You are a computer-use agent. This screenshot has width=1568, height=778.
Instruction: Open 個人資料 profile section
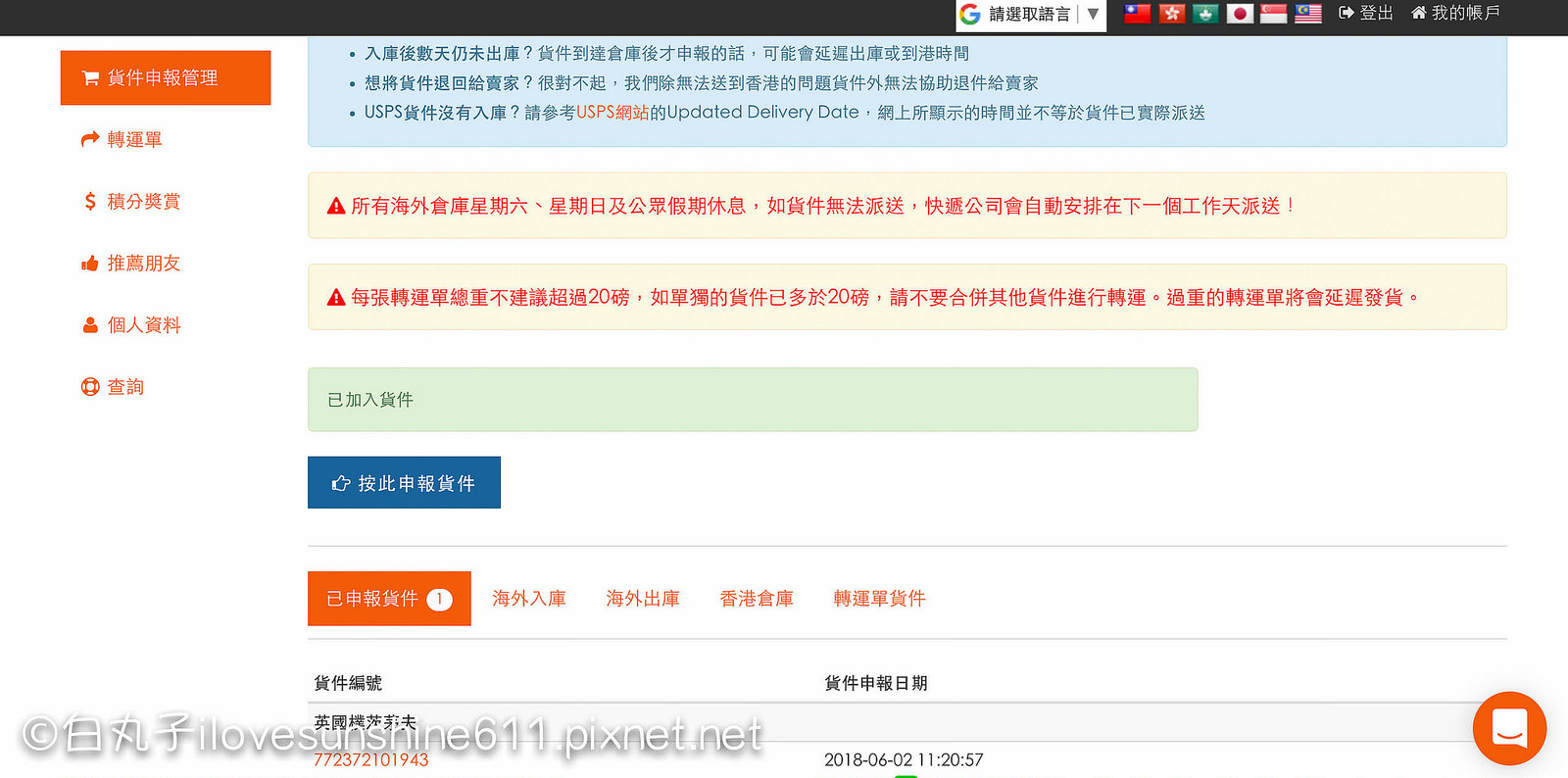pos(143,324)
